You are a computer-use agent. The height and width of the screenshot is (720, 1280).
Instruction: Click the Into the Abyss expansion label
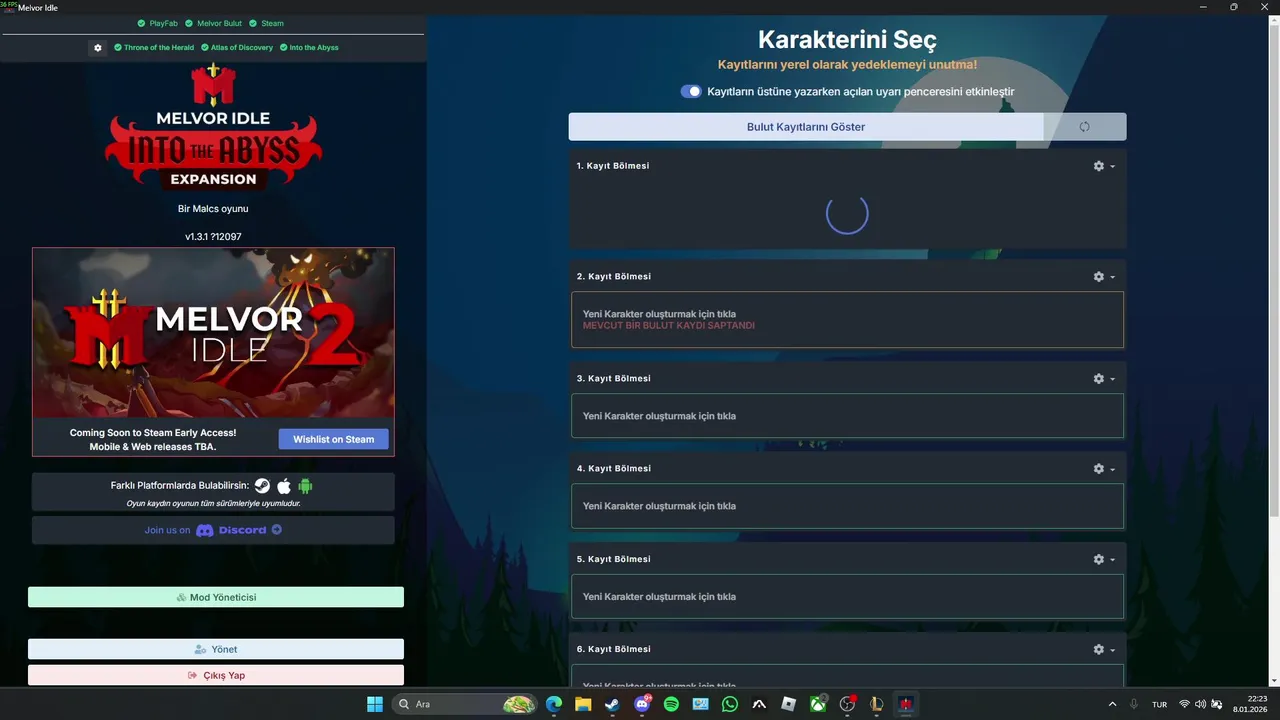coord(309,48)
